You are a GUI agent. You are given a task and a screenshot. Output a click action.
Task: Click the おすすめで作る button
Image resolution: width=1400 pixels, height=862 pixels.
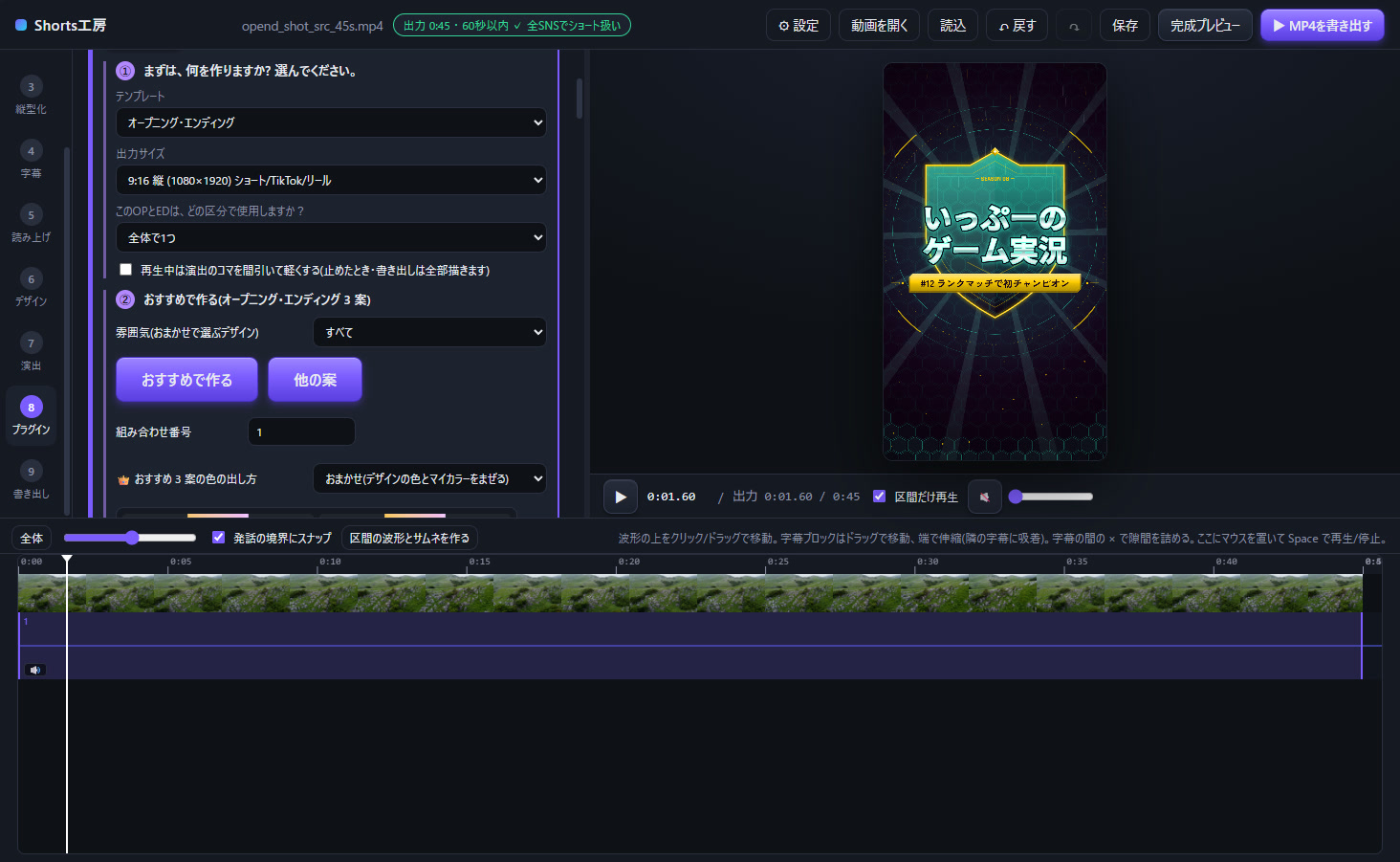pos(186,380)
